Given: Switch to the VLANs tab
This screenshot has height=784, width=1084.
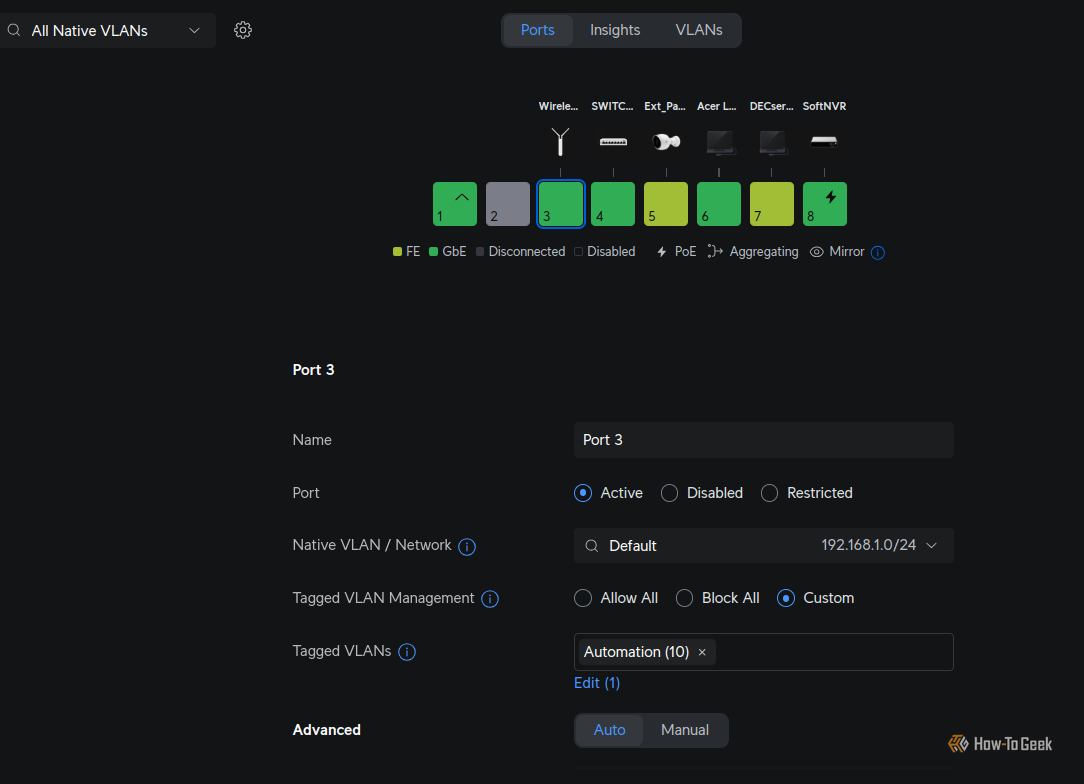Looking at the screenshot, I should point(698,30).
